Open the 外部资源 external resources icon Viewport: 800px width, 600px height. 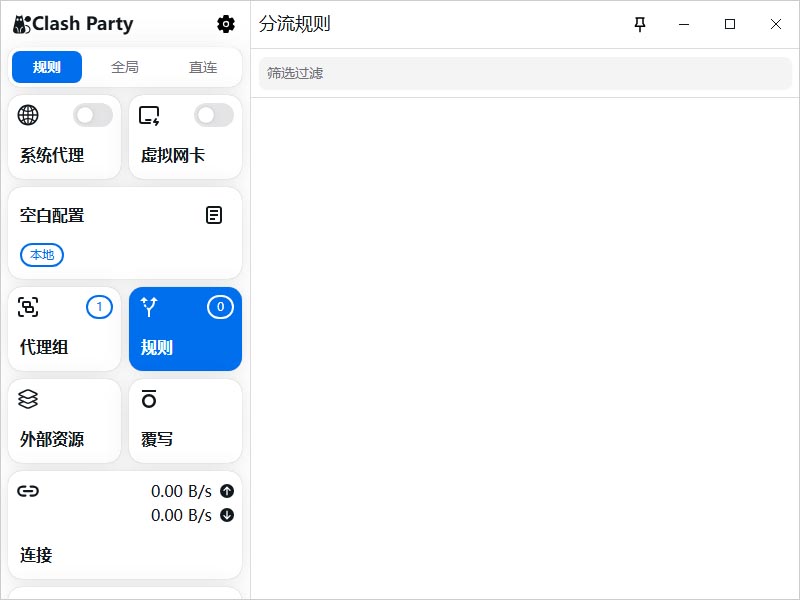tap(28, 399)
